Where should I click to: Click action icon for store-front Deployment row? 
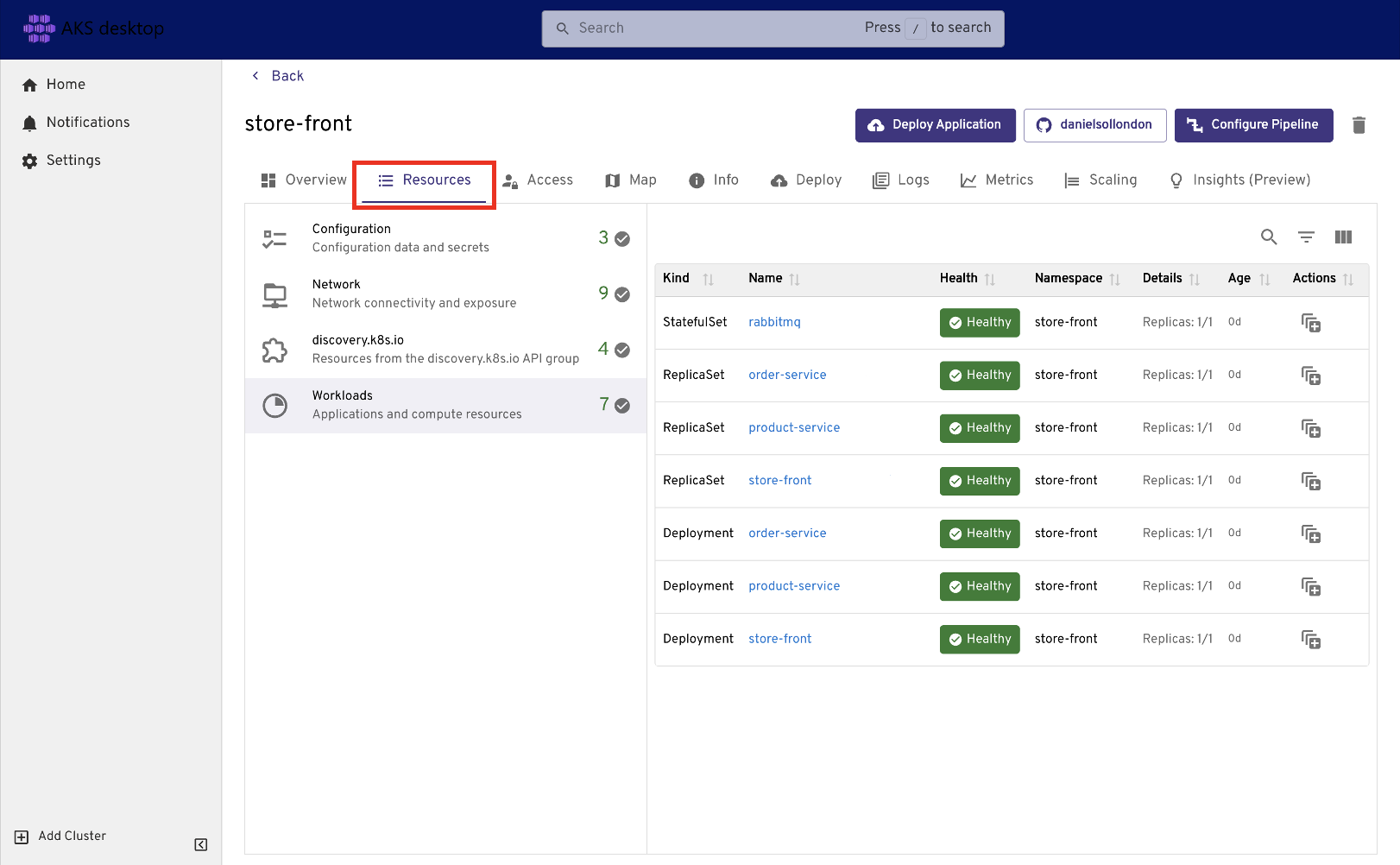1311,640
